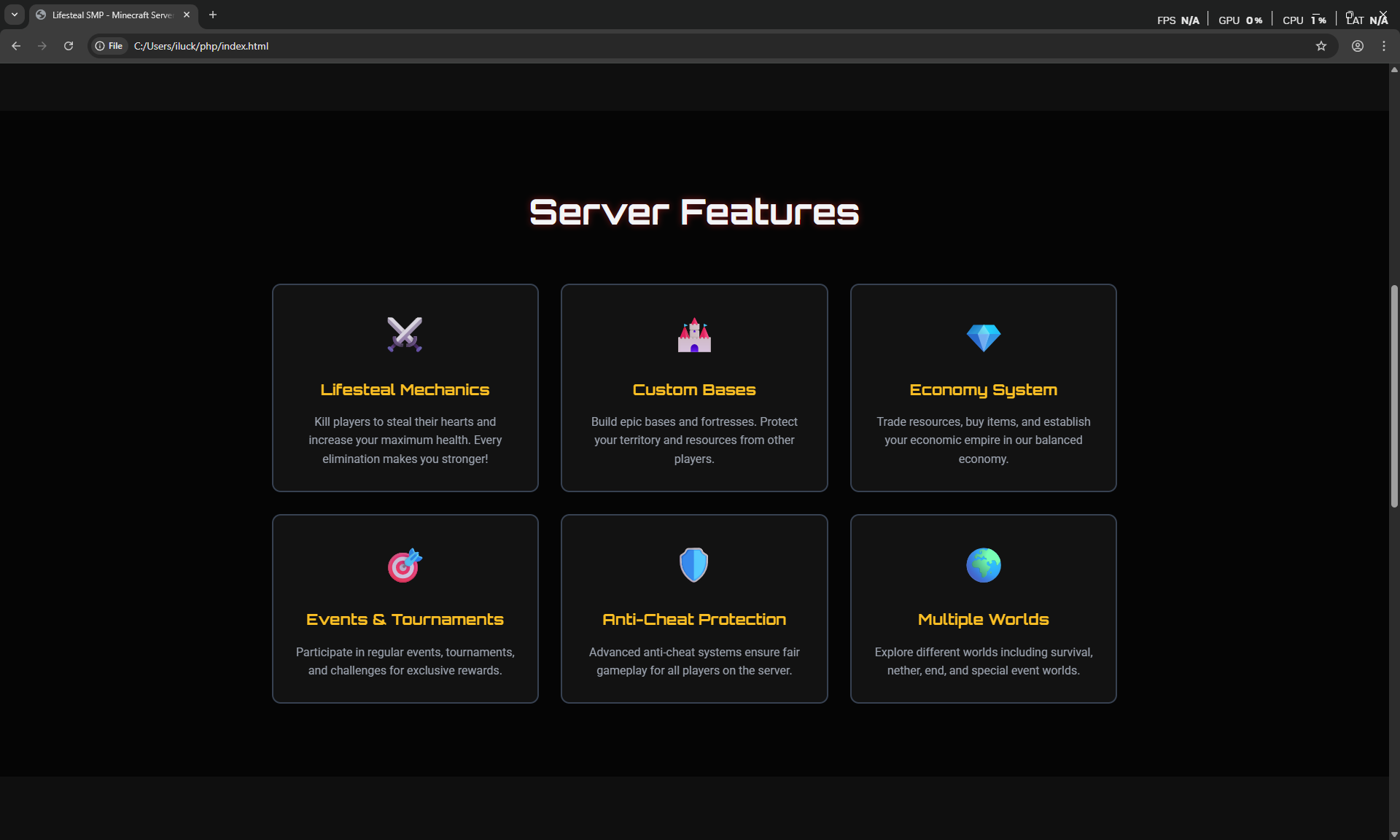Click the vertical scrollbar thumb
Screen dimensions: 1400x840
1393,395
